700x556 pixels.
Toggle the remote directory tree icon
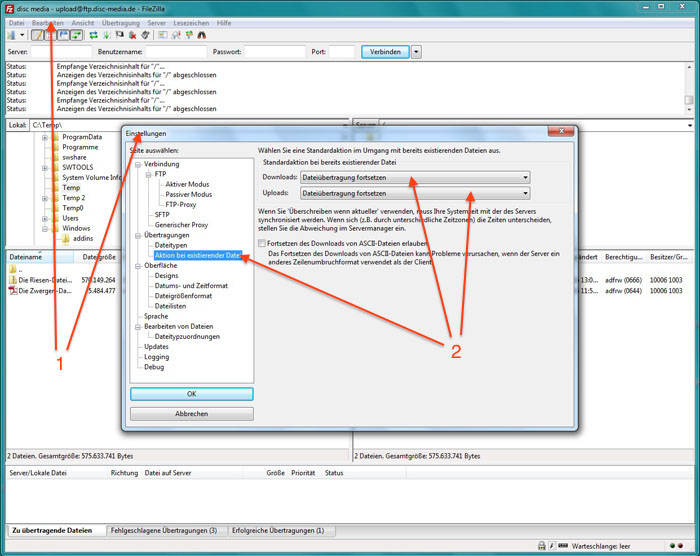coord(63,35)
